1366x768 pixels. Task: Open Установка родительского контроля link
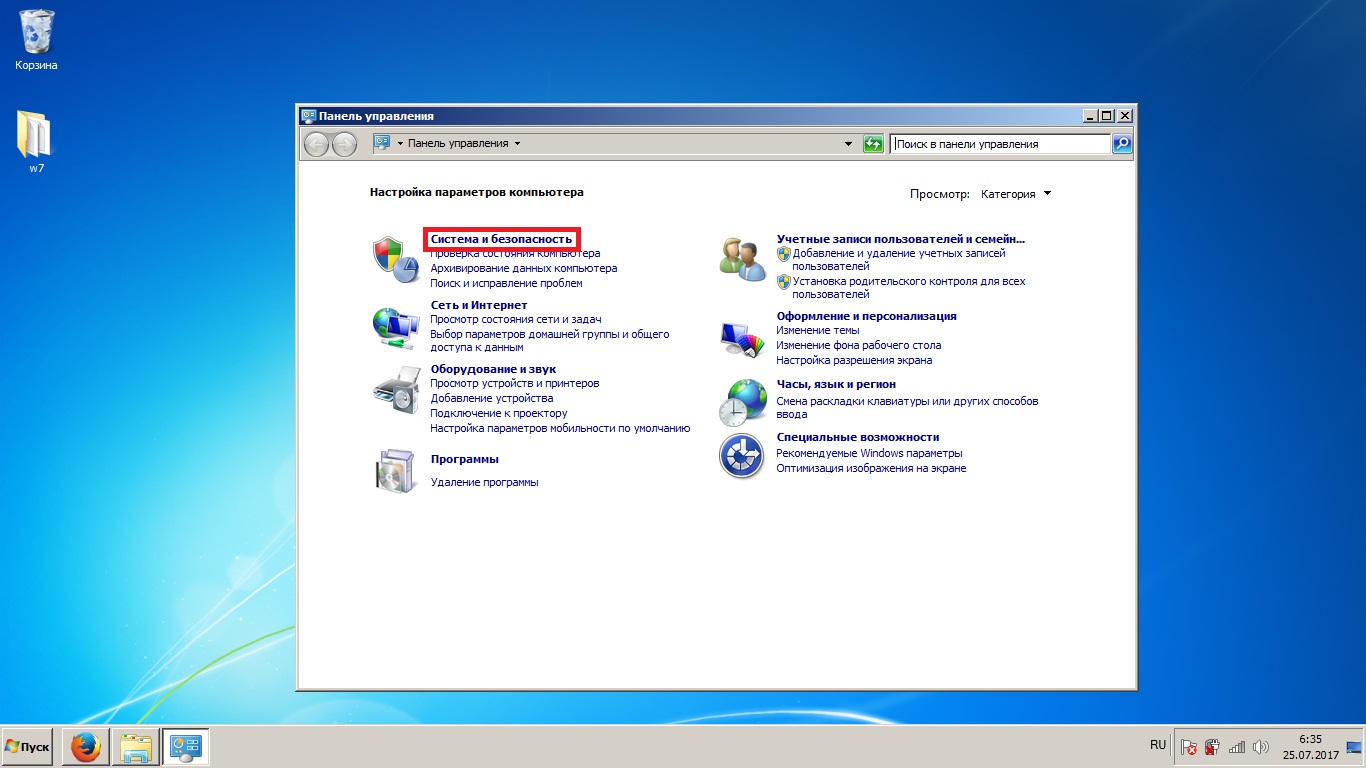click(x=909, y=289)
